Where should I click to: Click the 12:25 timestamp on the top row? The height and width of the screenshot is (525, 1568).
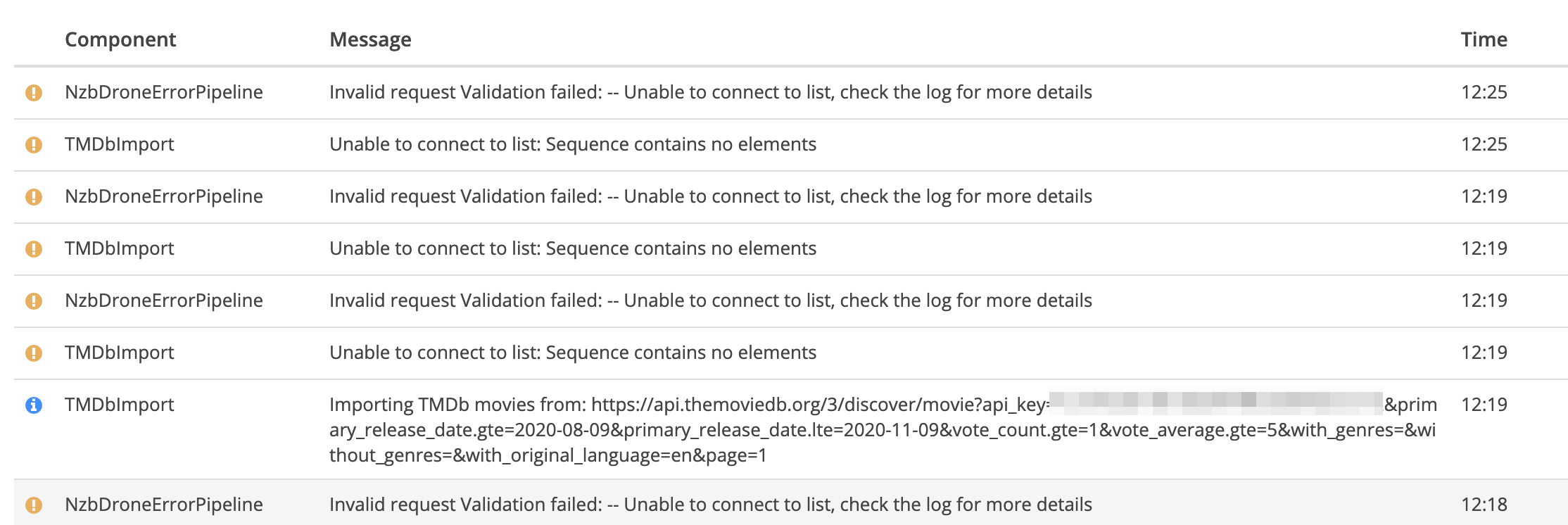pyautogui.click(x=1484, y=92)
